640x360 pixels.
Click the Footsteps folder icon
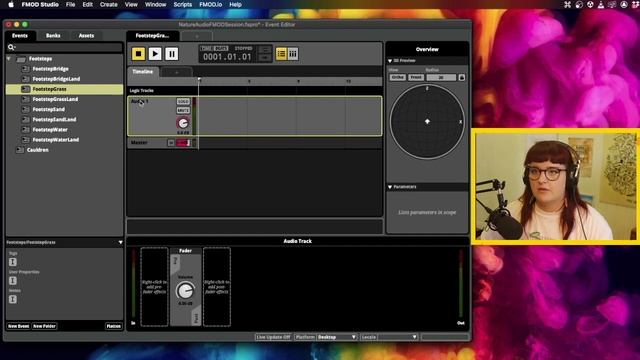click(21, 59)
